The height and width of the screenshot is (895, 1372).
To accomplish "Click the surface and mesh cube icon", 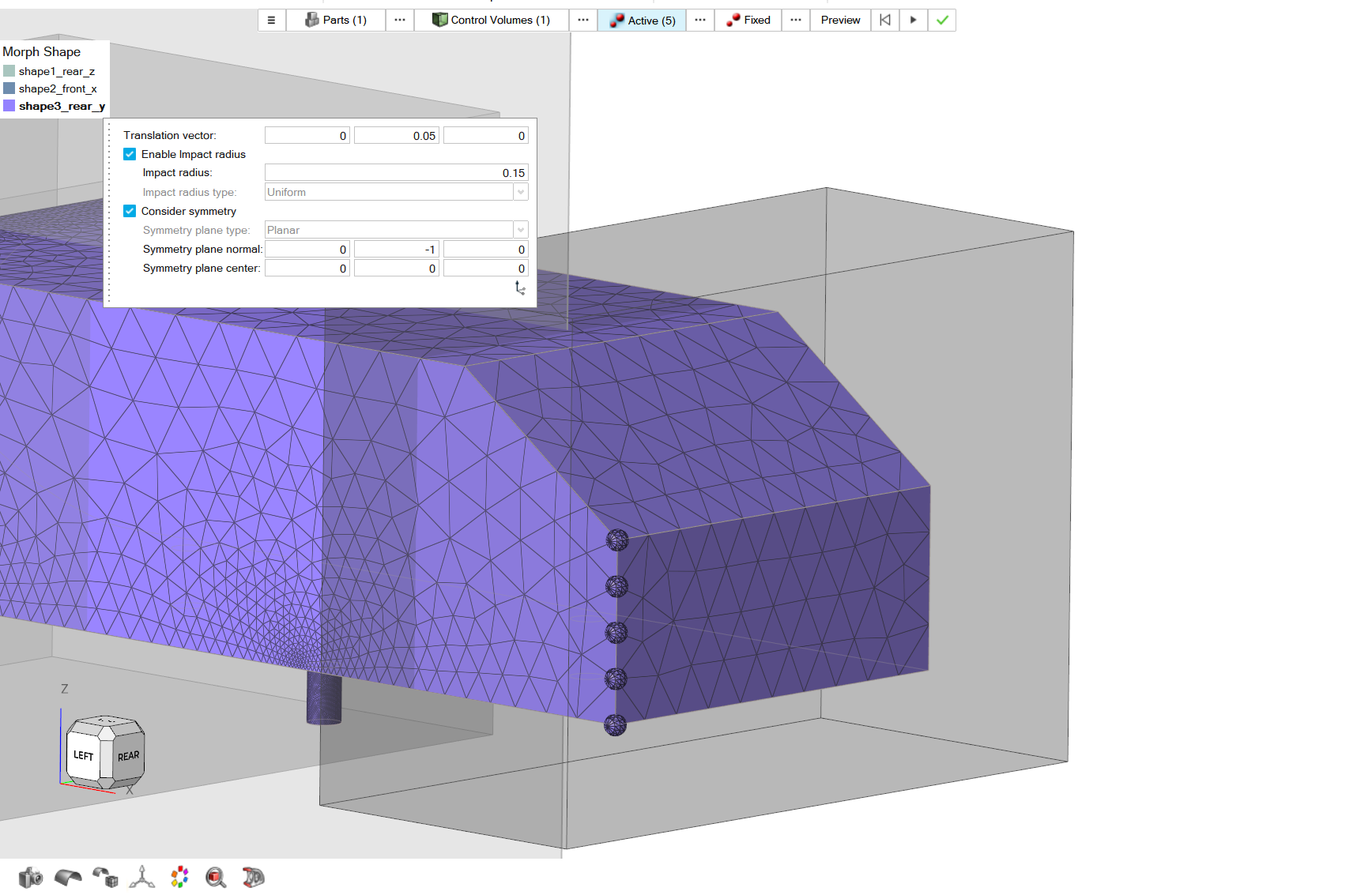I will pos(105,877).
